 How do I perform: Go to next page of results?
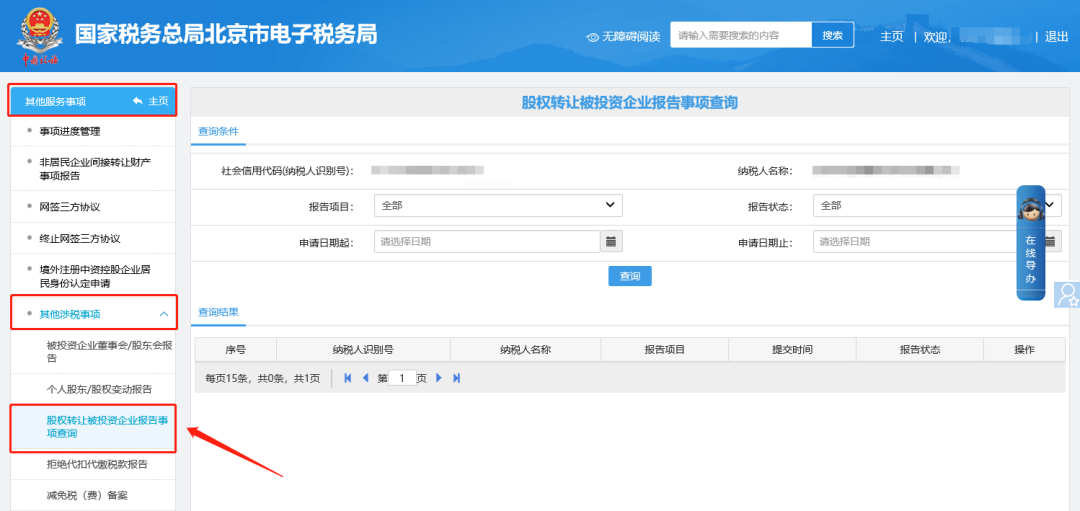coord(439,378)
